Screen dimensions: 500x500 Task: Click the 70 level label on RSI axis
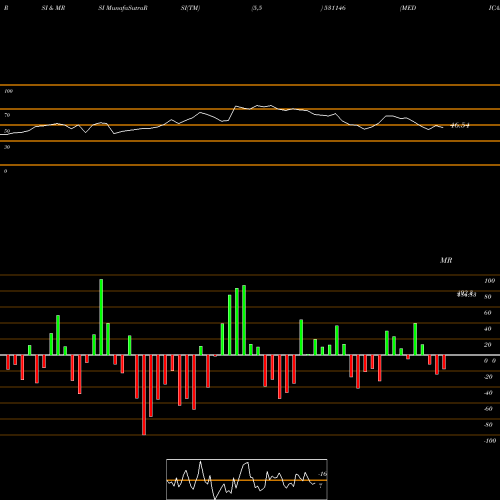tap(7, 115)
